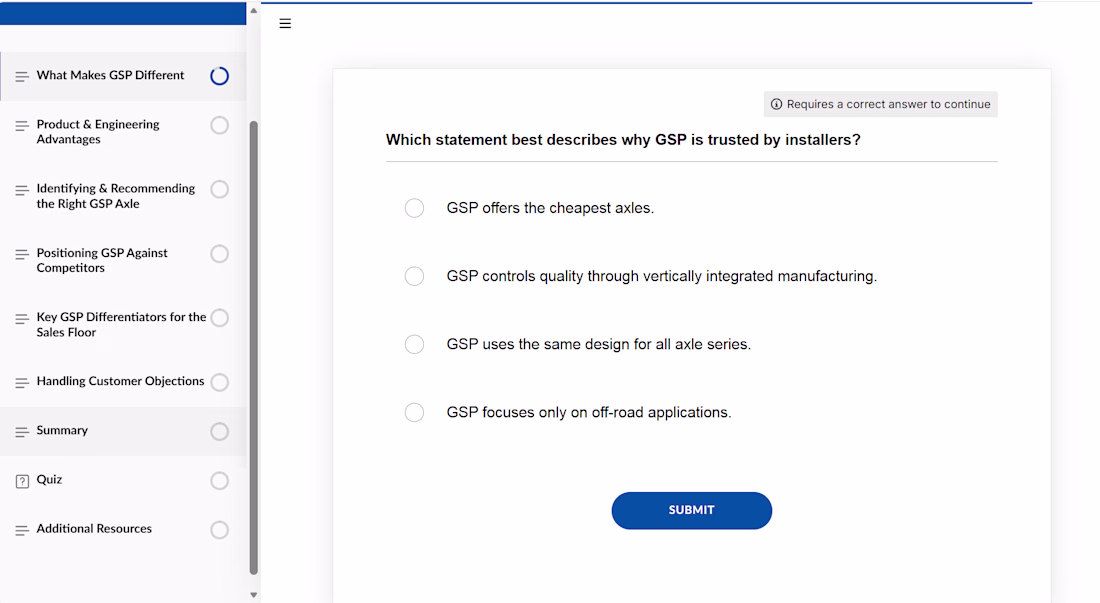Click completion circle for Handling Customer Objections
1100x603 pixels.
coord(220,382)
